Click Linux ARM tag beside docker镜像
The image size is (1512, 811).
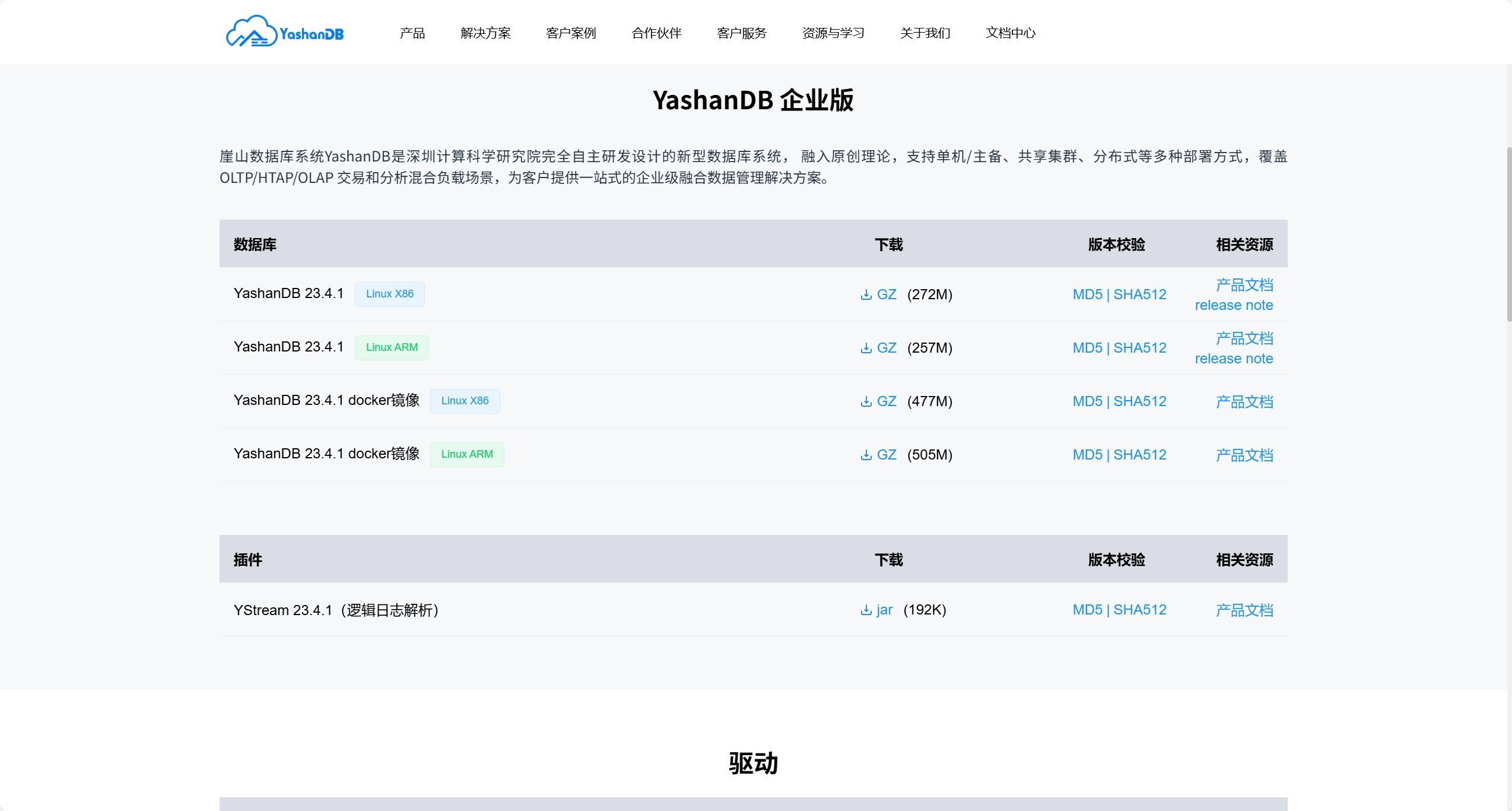click(467, 454)
